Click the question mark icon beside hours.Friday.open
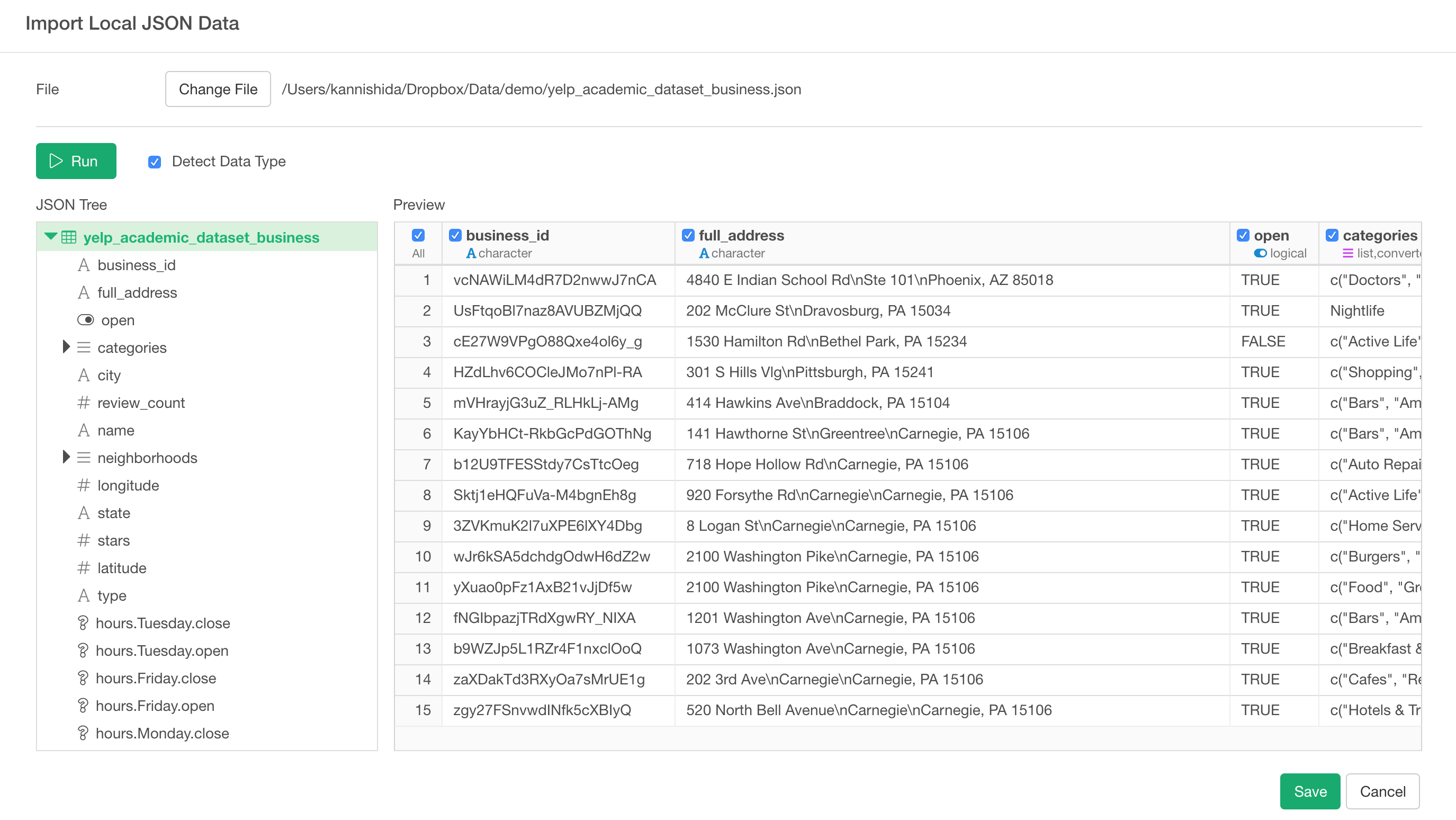Viewport: 1456px width, 820px height. [x=84, y=705]
